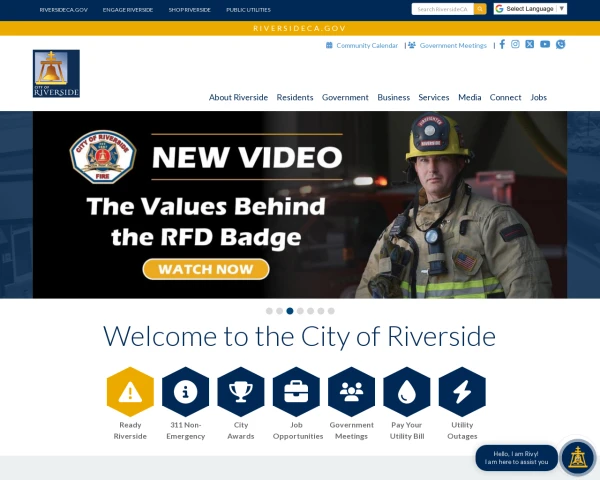
Task: Click the PUBLIC UTILITIES top link
Action: 248,10
